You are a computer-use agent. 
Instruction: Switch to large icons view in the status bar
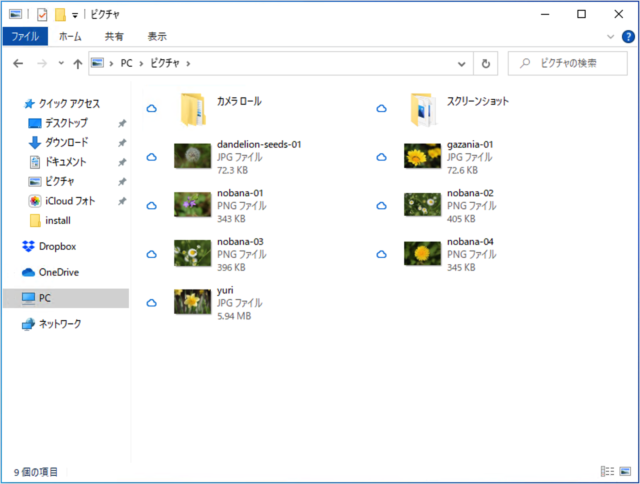(625, 471)
